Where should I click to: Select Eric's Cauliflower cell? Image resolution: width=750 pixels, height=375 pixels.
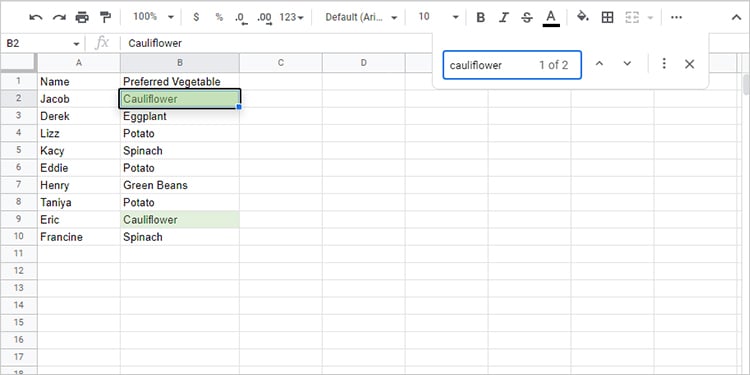(180, 220)
